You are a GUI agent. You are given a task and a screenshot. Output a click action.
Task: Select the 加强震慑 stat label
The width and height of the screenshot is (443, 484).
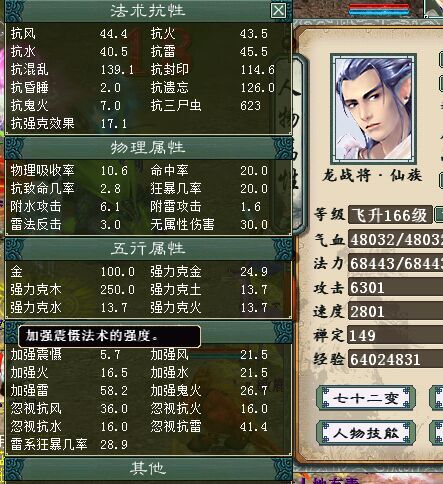click(36, 355)
